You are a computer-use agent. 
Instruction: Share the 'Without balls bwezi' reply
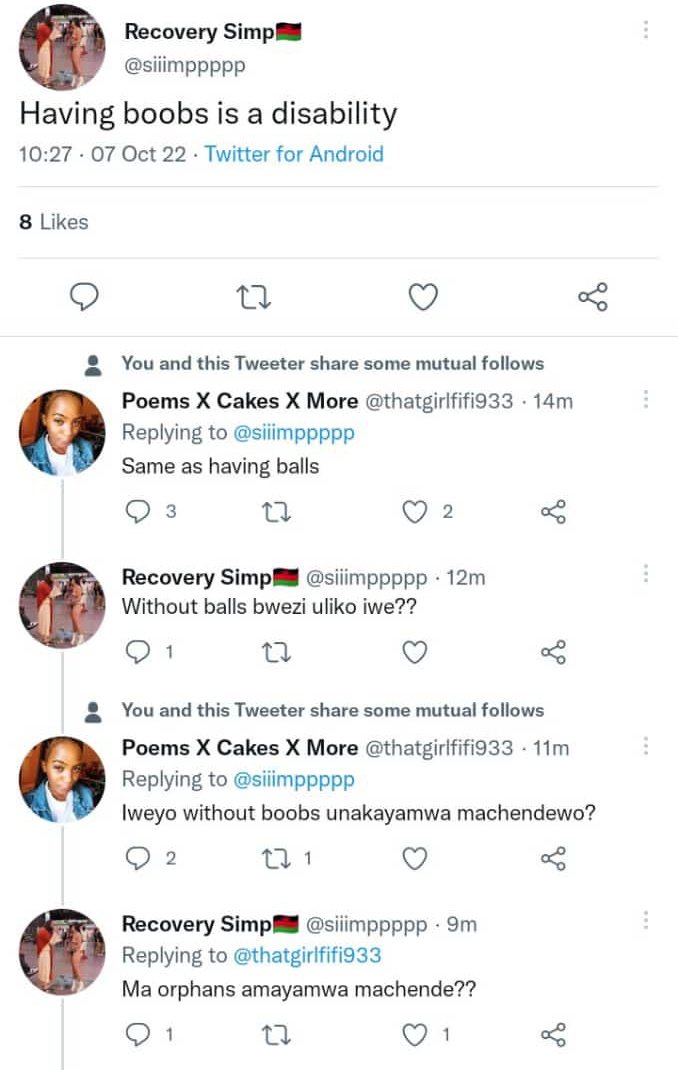click(x=553, y=652)
